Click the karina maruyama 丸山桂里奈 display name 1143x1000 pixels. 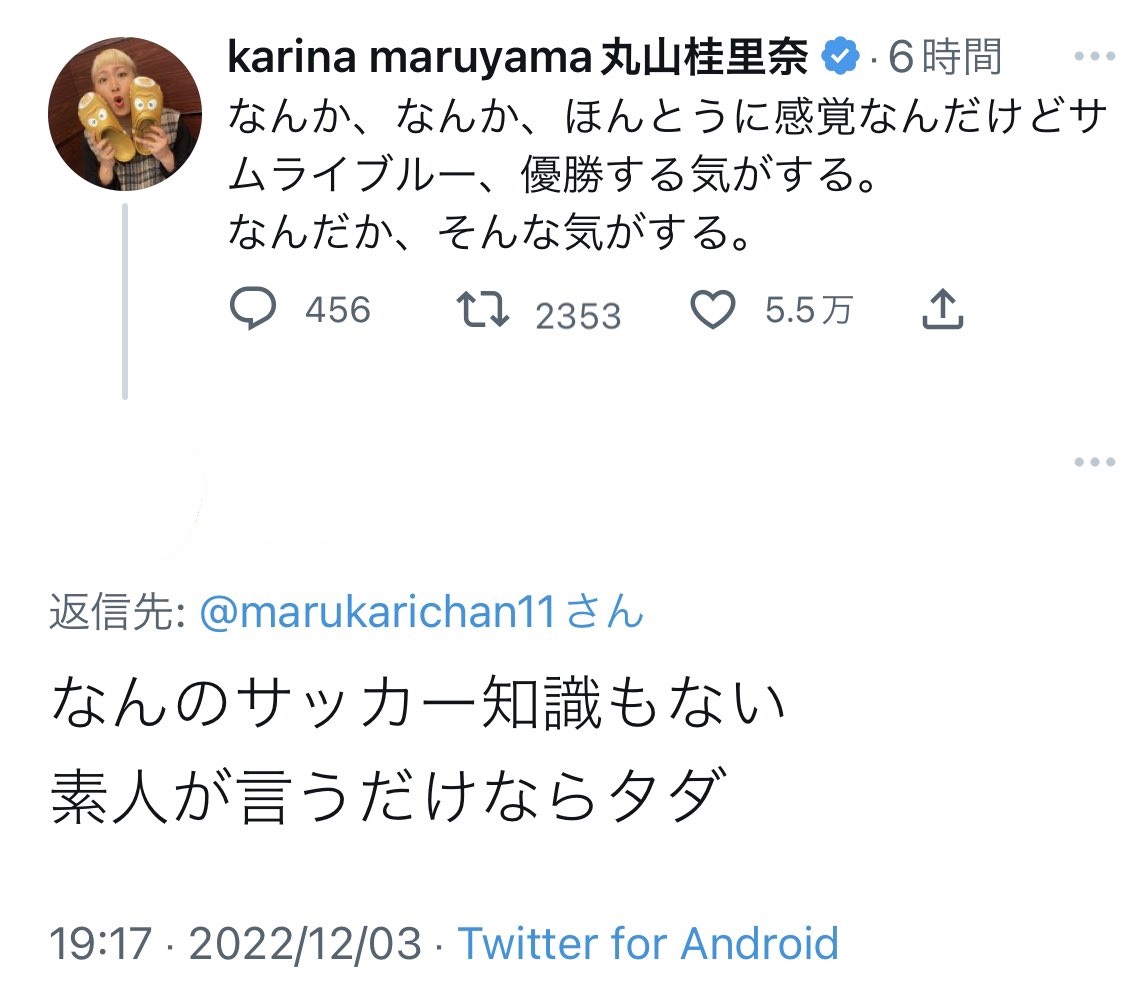coord(517,60)
